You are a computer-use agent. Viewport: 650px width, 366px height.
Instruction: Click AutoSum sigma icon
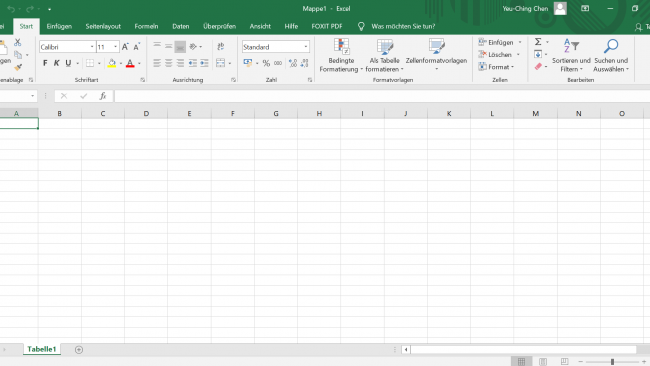point(538,42)
